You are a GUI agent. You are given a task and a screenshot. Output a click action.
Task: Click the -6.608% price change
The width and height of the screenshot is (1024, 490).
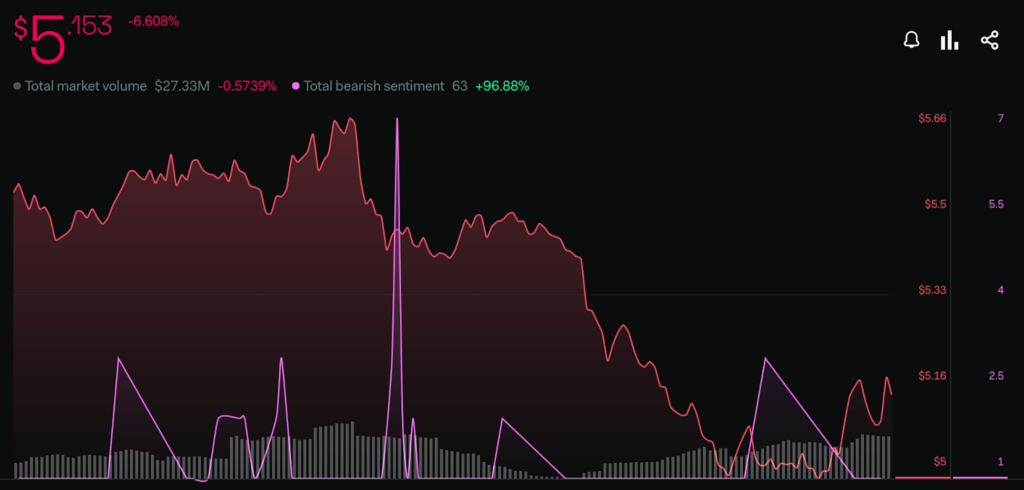click(x=153, y=22)
